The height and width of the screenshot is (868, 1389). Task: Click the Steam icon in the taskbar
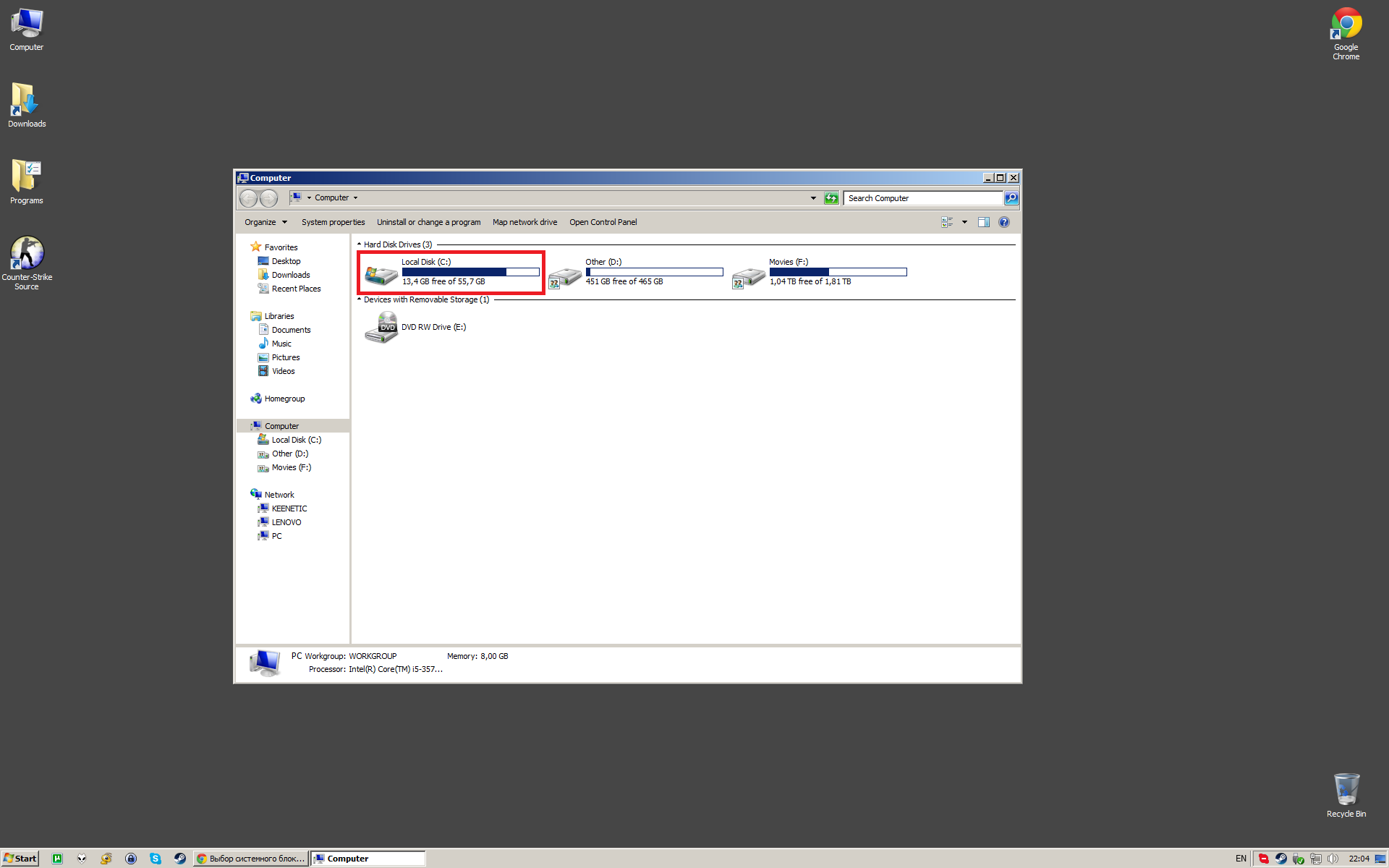pos(179,859)
